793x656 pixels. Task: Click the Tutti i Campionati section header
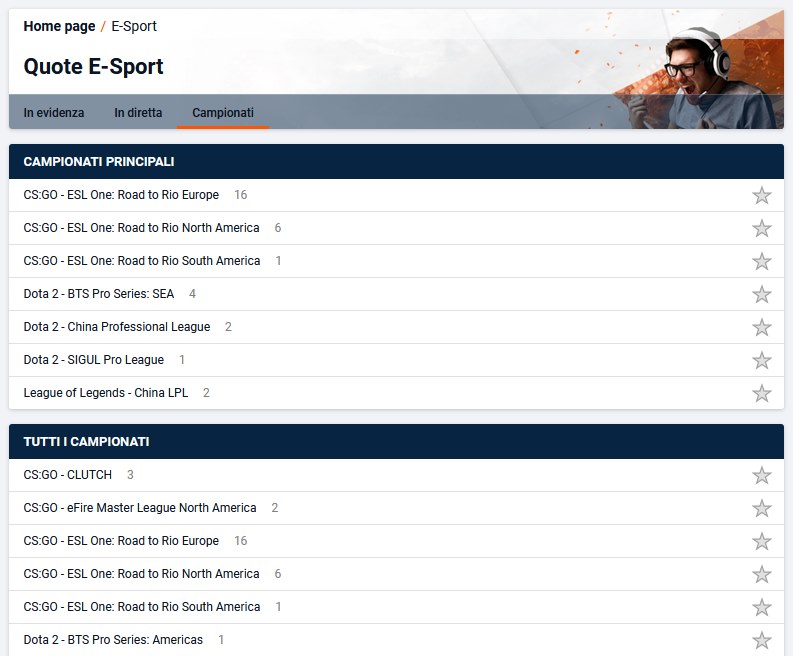pos(396,442)
